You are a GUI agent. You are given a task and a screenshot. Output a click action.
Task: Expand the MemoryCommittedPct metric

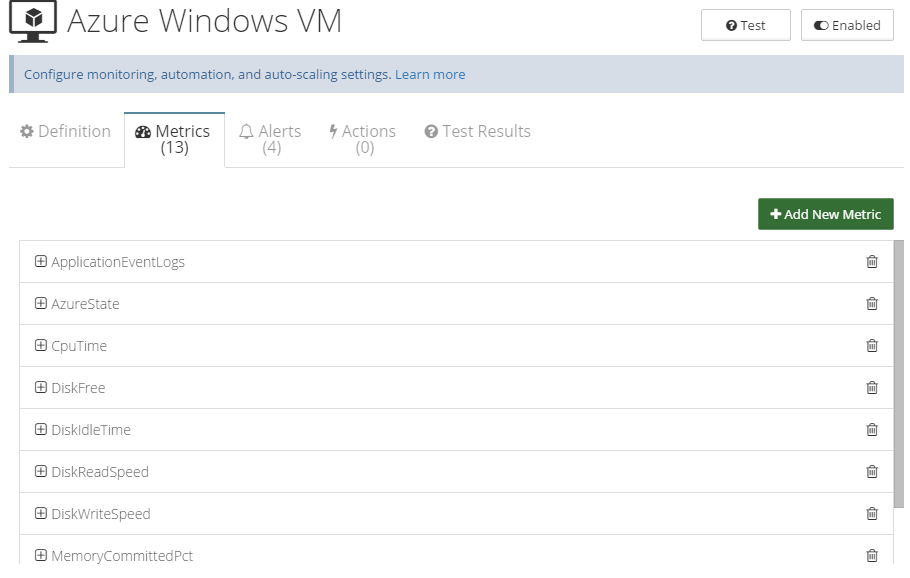click(x=41, y=555)
